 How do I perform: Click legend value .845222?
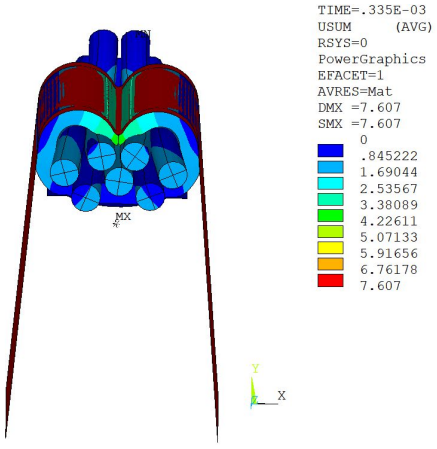click(x=389, y=156)
